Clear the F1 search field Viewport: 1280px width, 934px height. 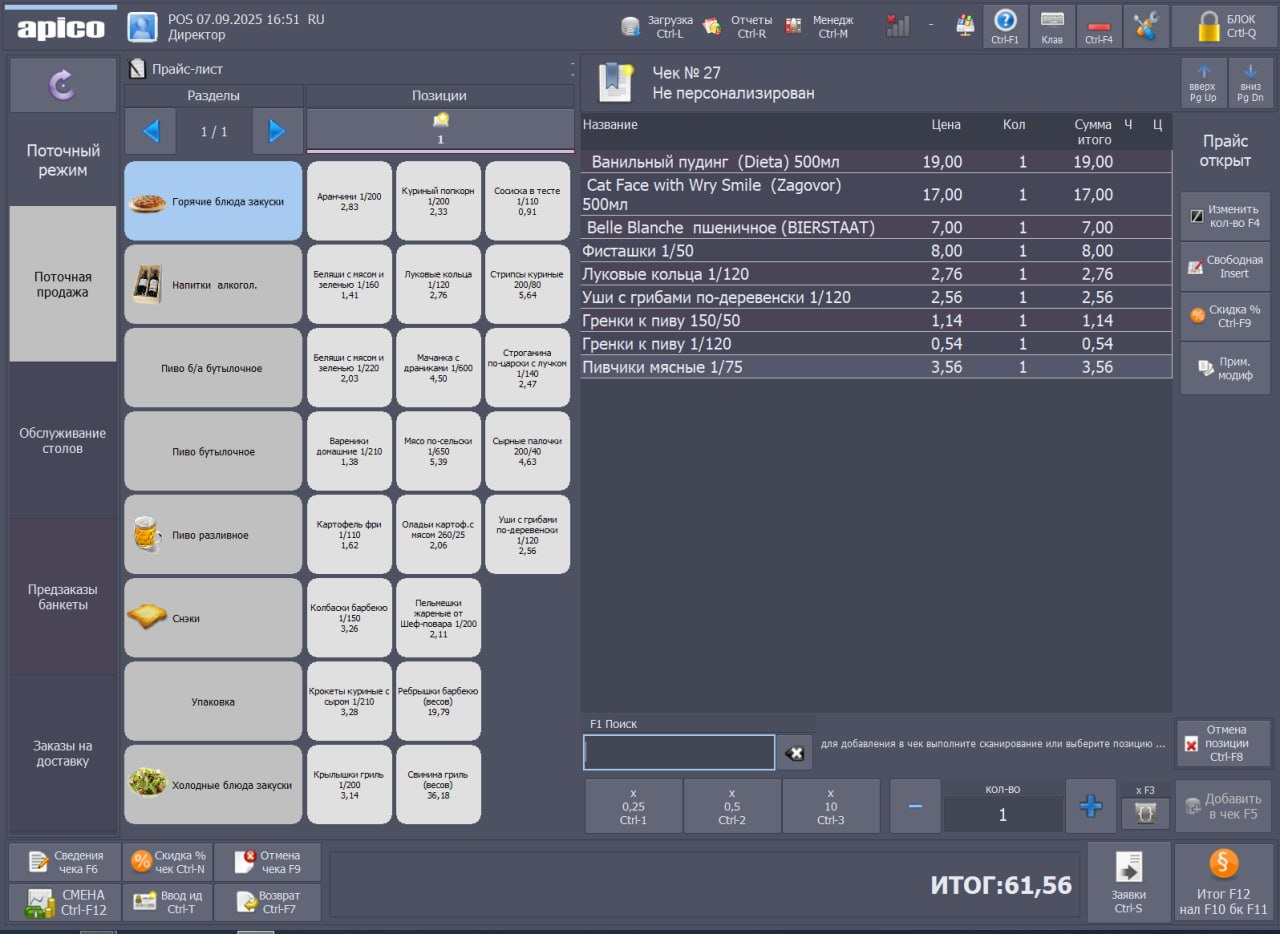click(795, 753)
